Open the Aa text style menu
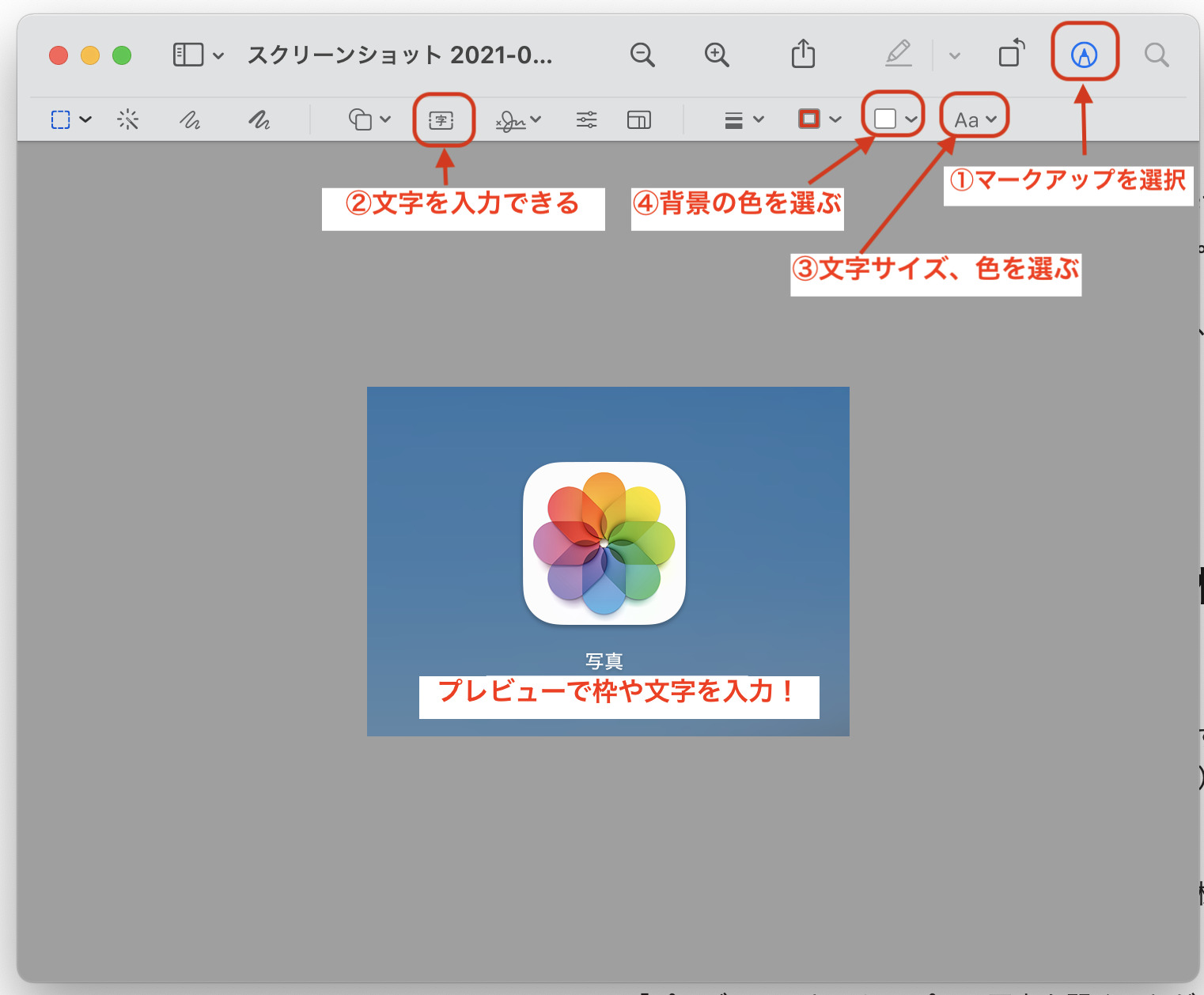 975,120
